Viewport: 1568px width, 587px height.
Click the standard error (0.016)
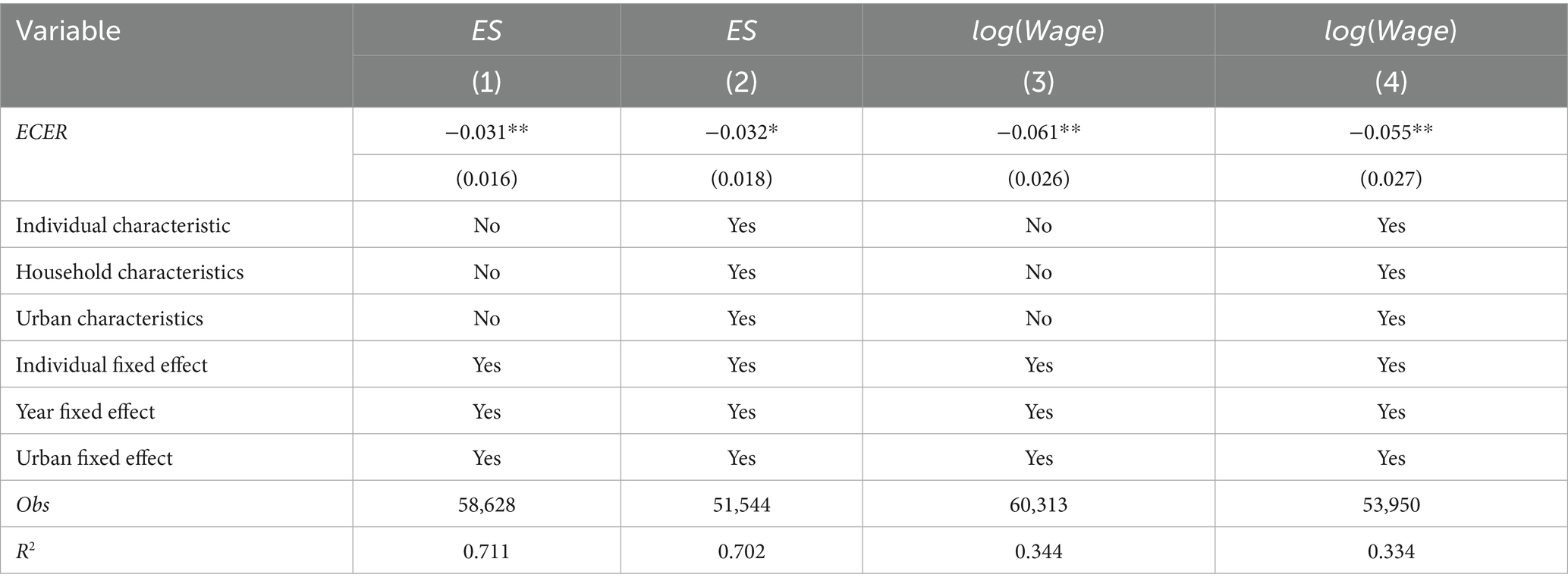coord(486,179)
